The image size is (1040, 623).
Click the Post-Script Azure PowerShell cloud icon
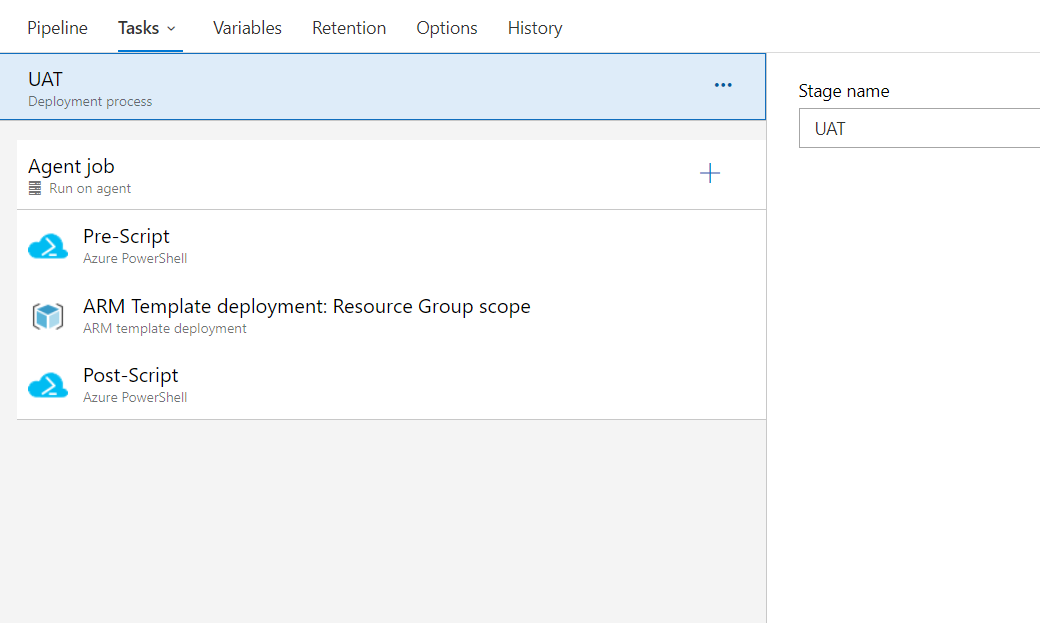48,385
